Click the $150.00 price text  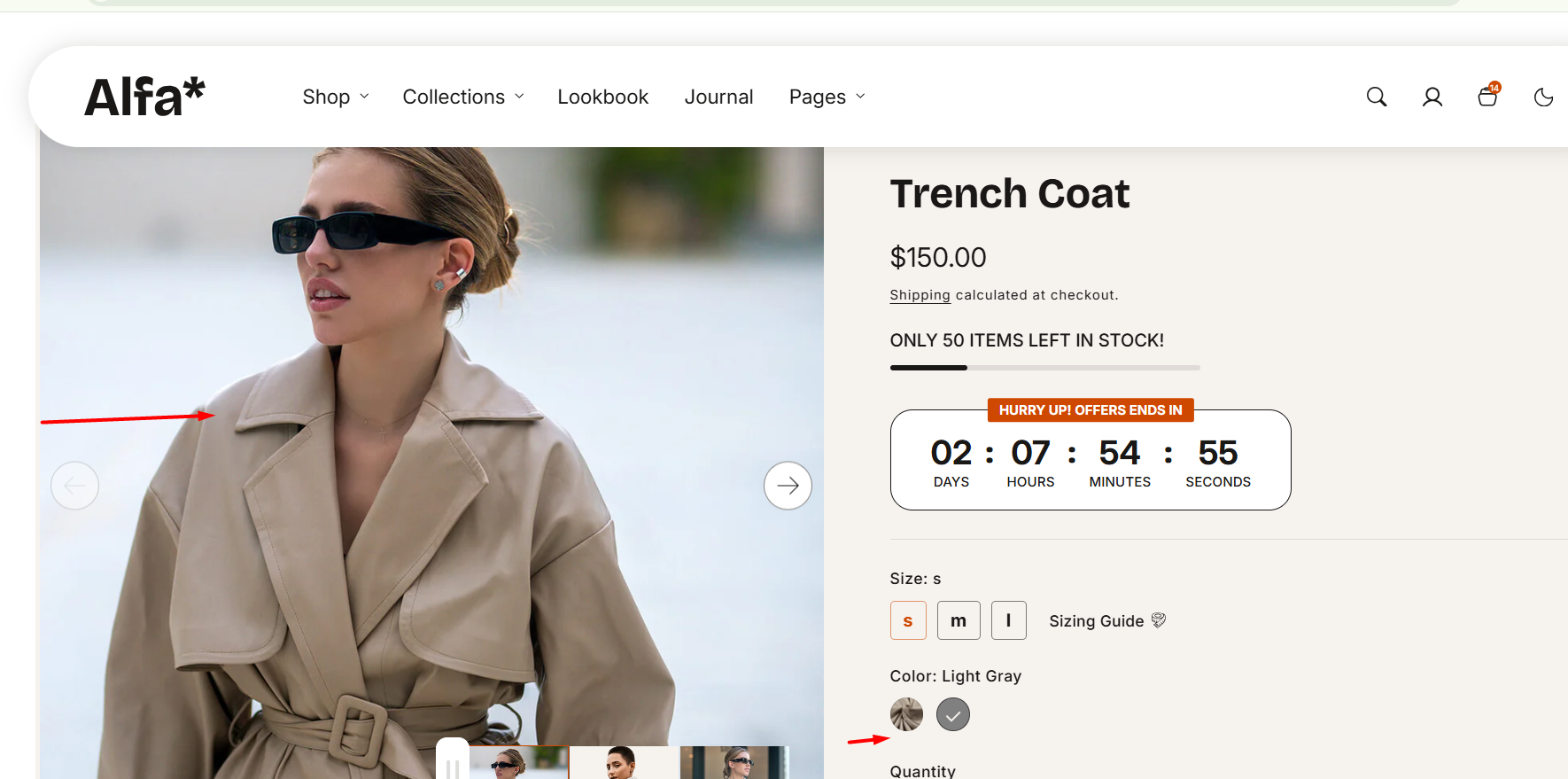(x=938, y=257)
